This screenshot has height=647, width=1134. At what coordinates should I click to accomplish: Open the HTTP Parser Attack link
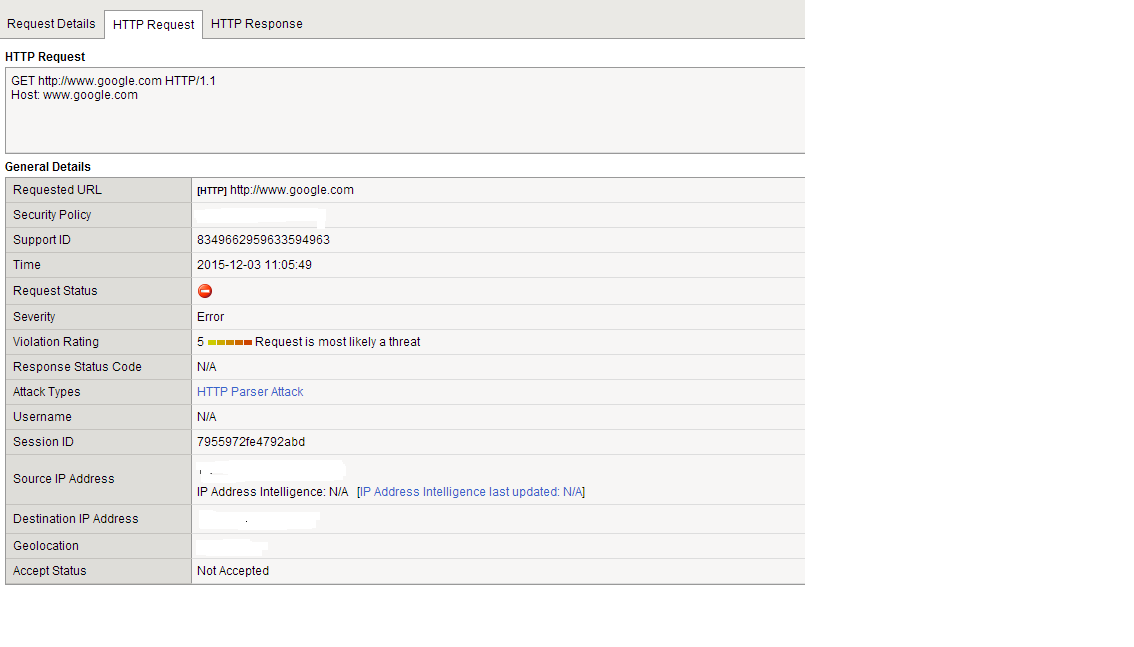point(250,392)
